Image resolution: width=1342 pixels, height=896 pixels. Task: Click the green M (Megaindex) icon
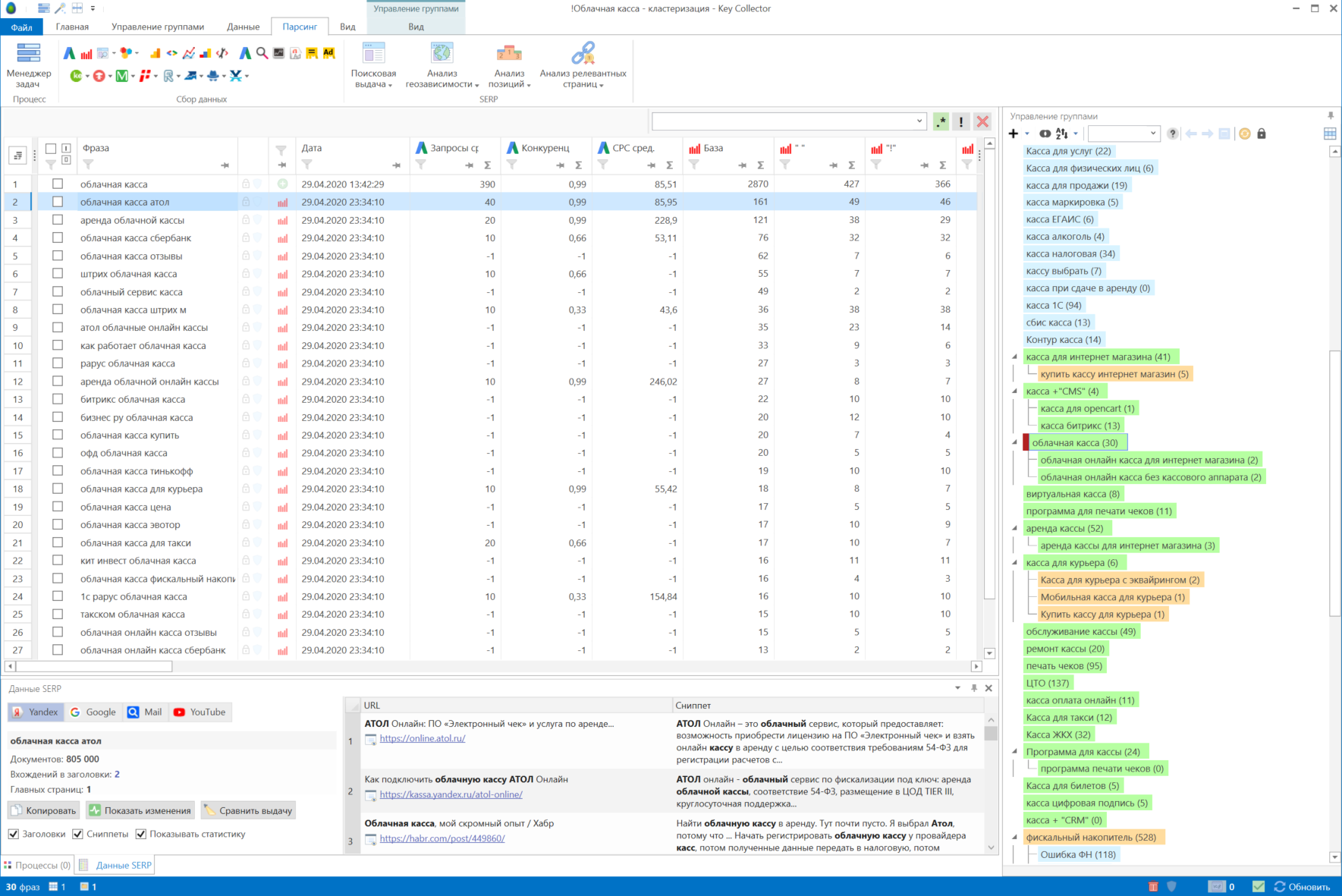point(121,76)
